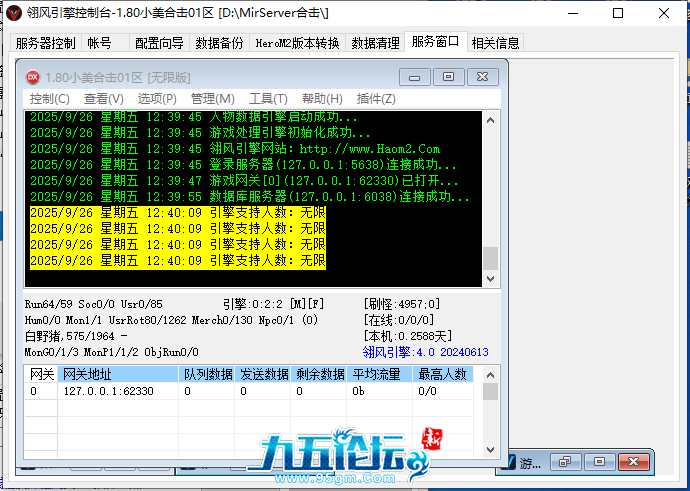Click the 网关地址 column header

coord(88,374)
